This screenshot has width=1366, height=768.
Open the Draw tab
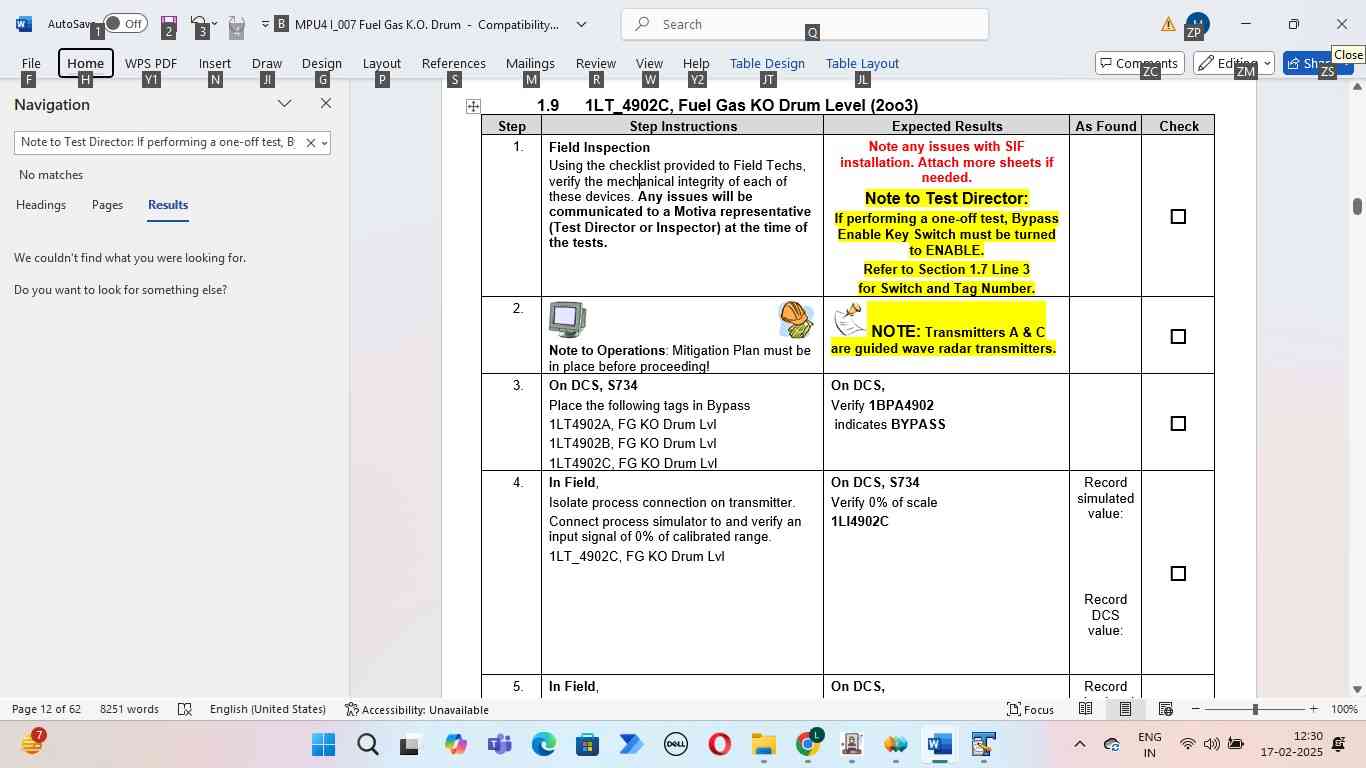[x=267, y=63]
